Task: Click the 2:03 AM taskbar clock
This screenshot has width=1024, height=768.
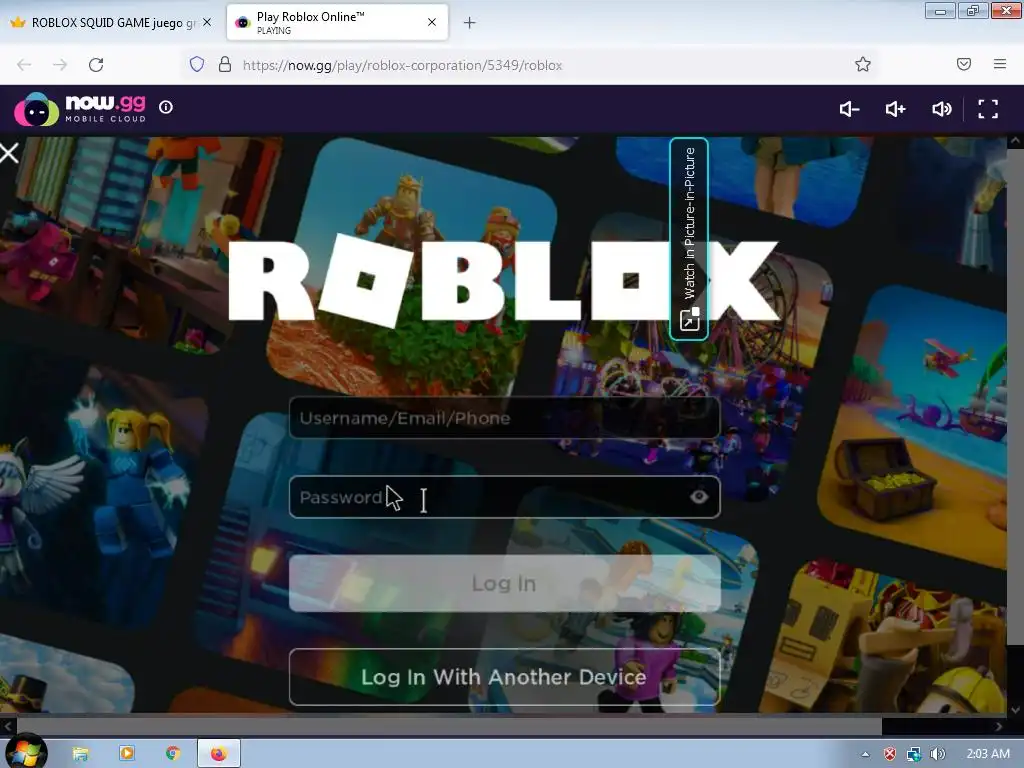Action: click(x=987, y=754)
